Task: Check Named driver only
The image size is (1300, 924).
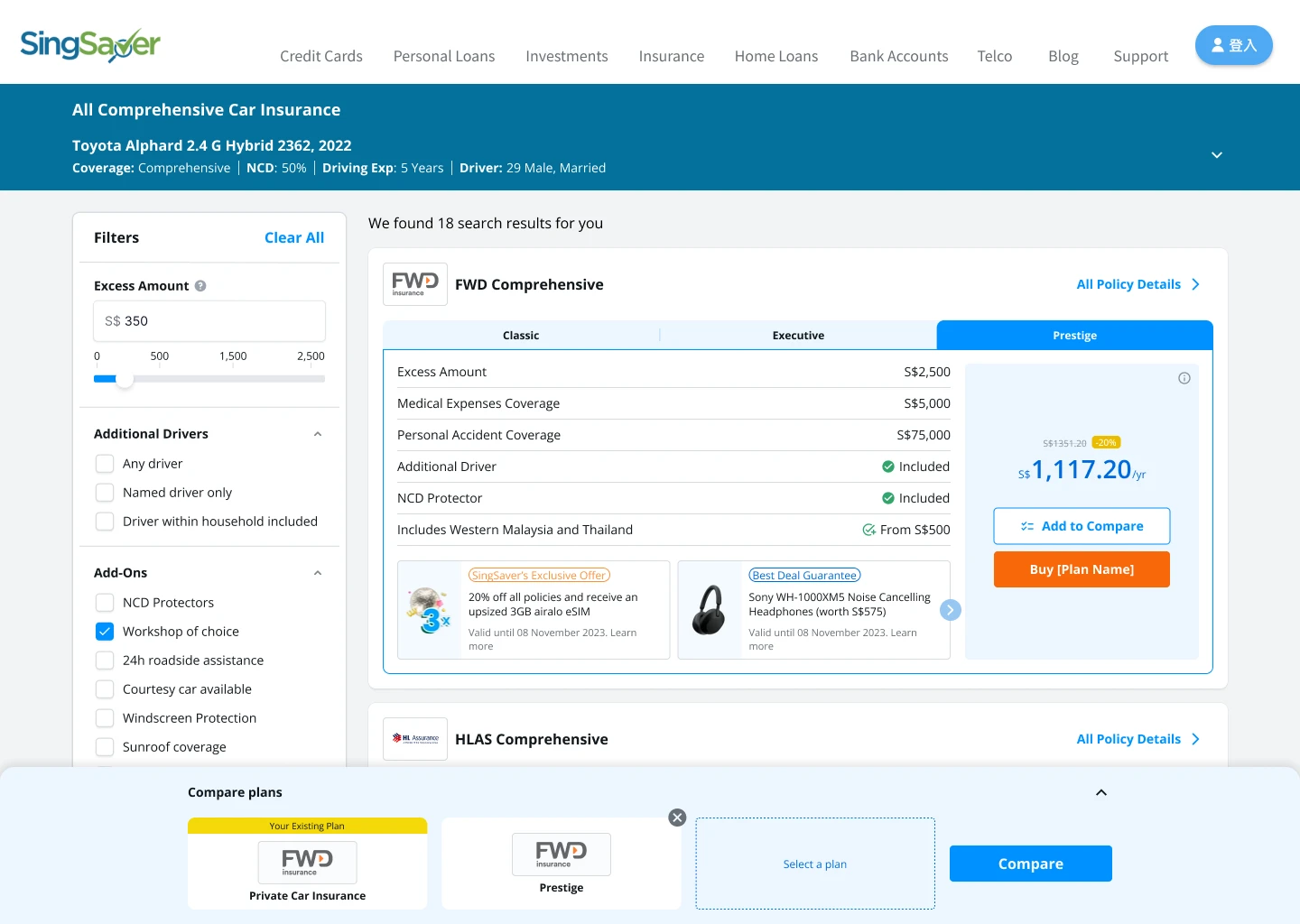Action: [x=105, y=493]
